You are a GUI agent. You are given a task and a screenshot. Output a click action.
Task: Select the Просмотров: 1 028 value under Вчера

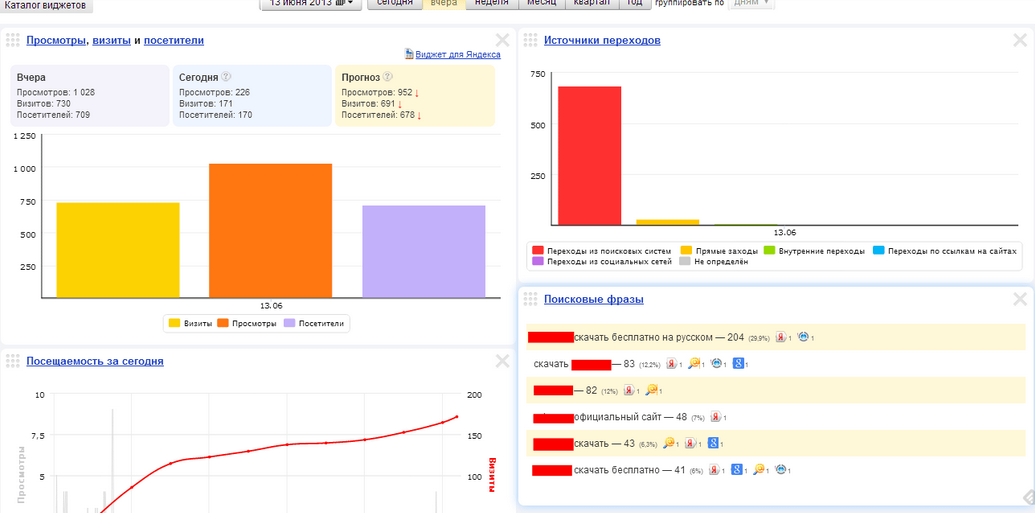tap(56, 92)
